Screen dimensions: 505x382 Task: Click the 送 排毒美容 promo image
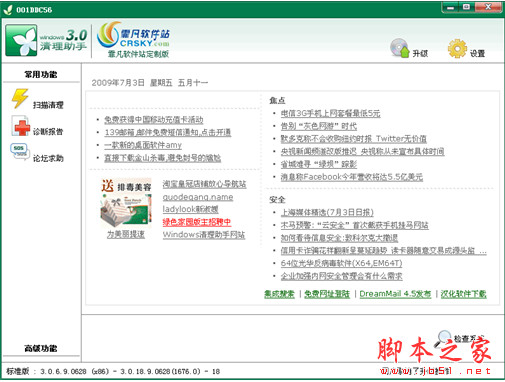(126, 203)
